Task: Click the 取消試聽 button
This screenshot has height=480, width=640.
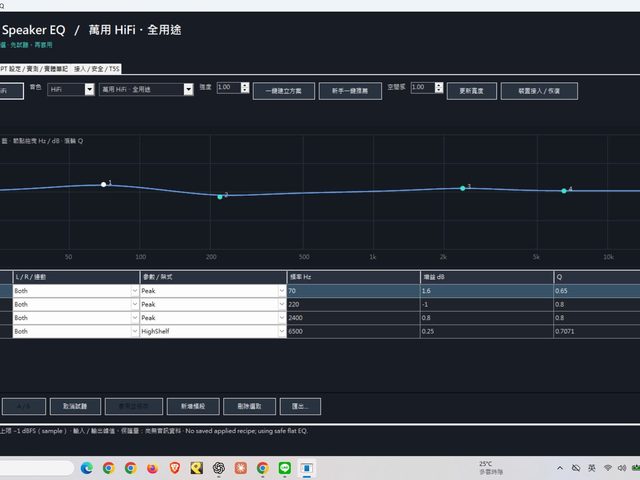Action: coord(76,406)
